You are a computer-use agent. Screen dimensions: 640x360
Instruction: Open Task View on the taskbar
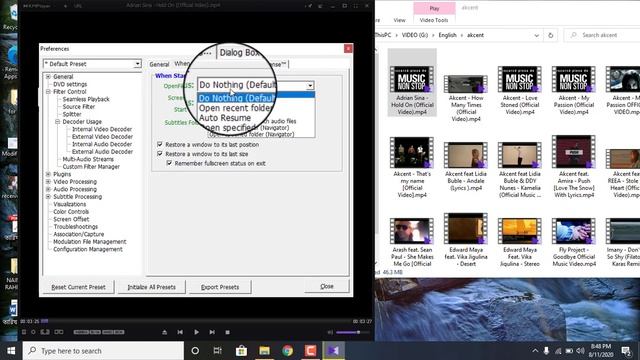click(218, 351)
